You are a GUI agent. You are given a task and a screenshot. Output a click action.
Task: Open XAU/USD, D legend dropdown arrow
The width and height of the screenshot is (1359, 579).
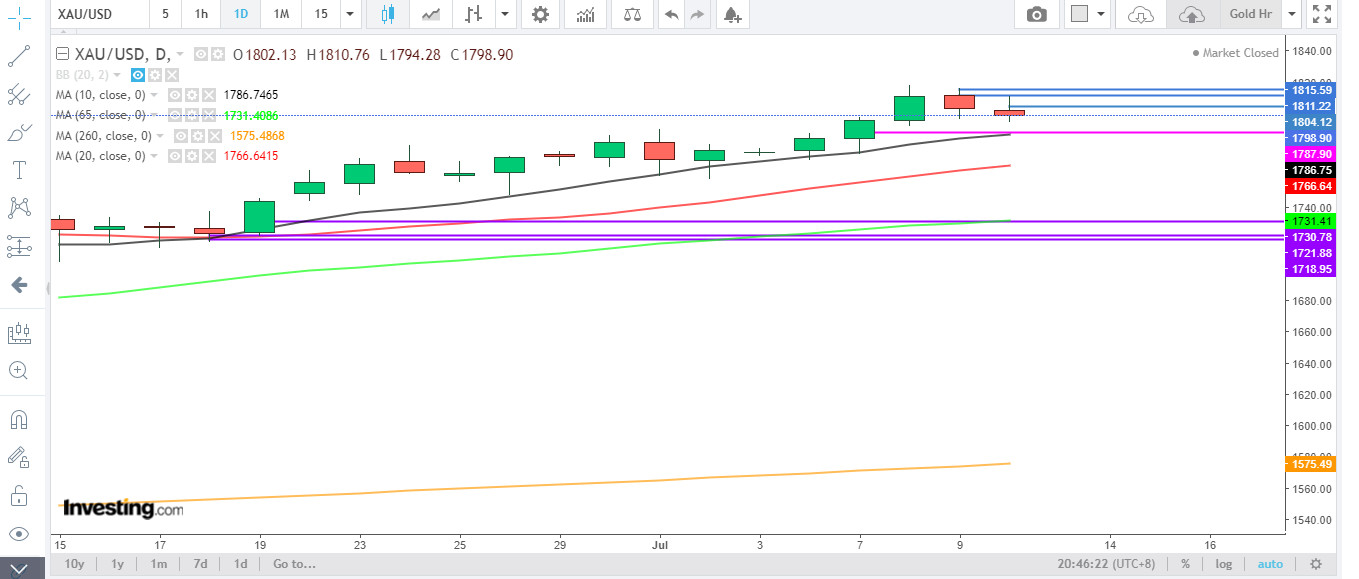180,55
